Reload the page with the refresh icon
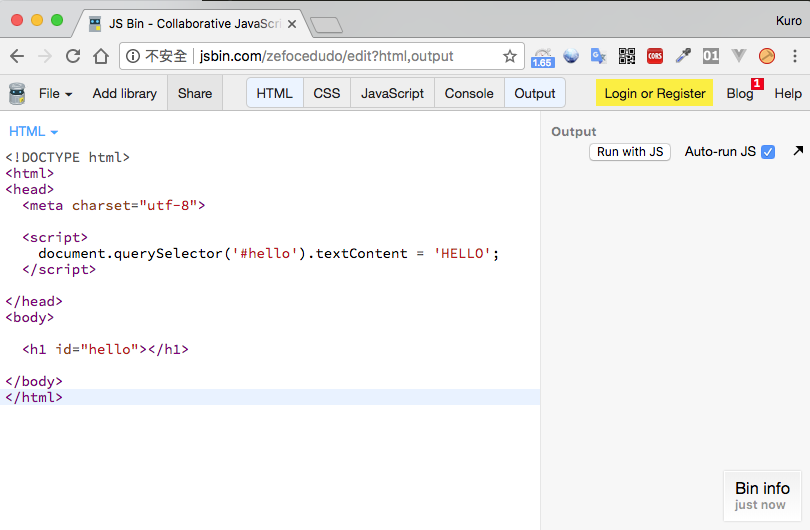Viewport: 810px width, 530px height. click(73, 56)
